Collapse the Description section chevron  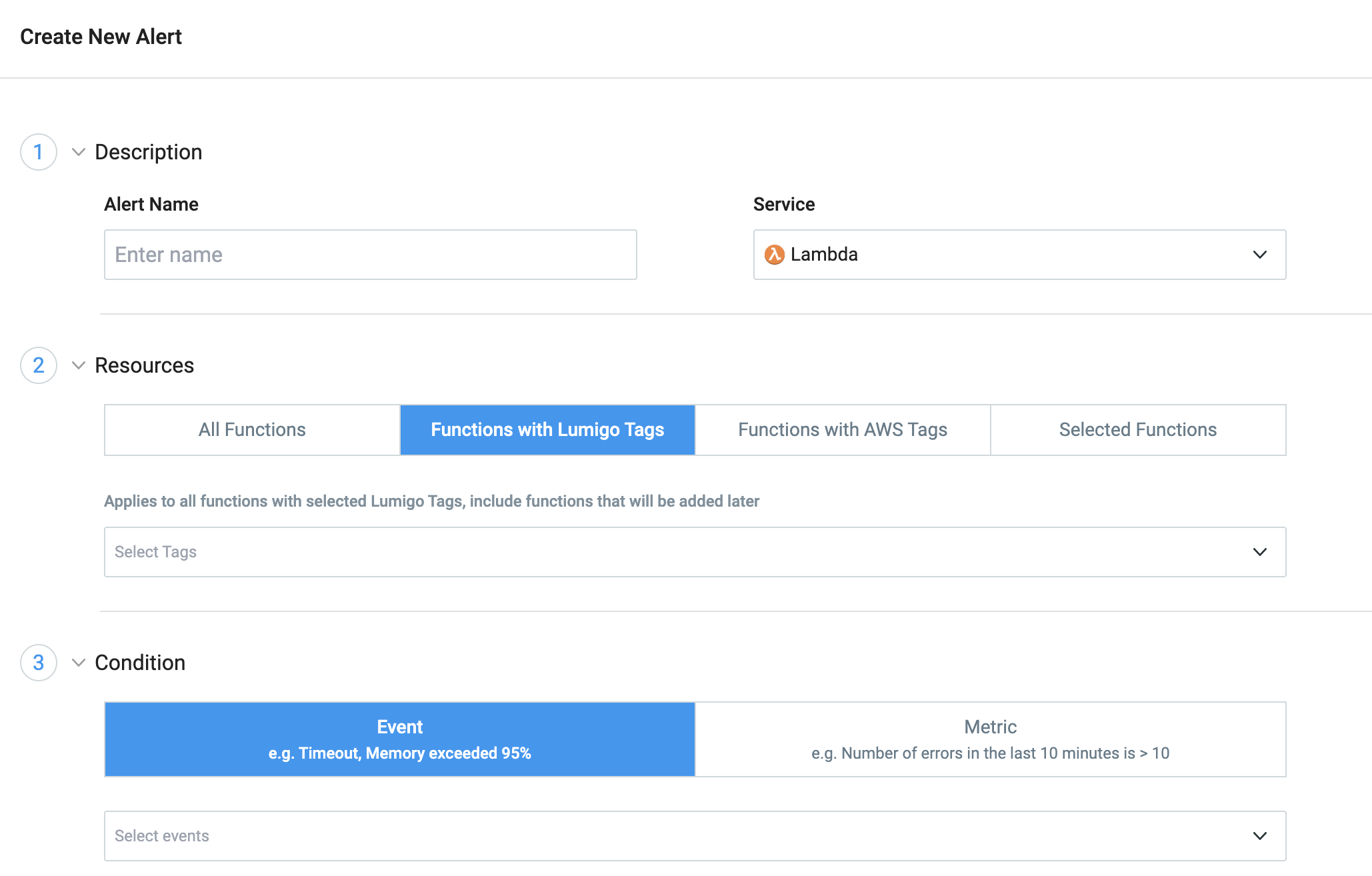click(x=79, y=152)
